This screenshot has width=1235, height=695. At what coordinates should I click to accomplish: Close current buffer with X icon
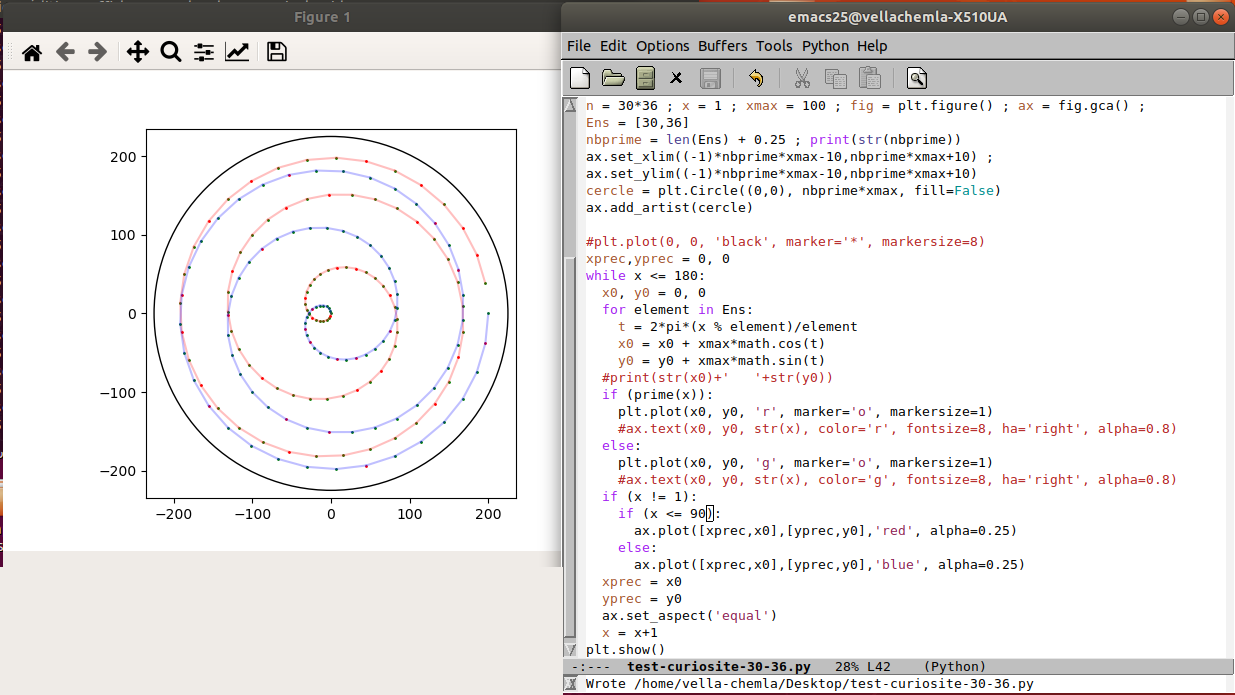[676, 78]
